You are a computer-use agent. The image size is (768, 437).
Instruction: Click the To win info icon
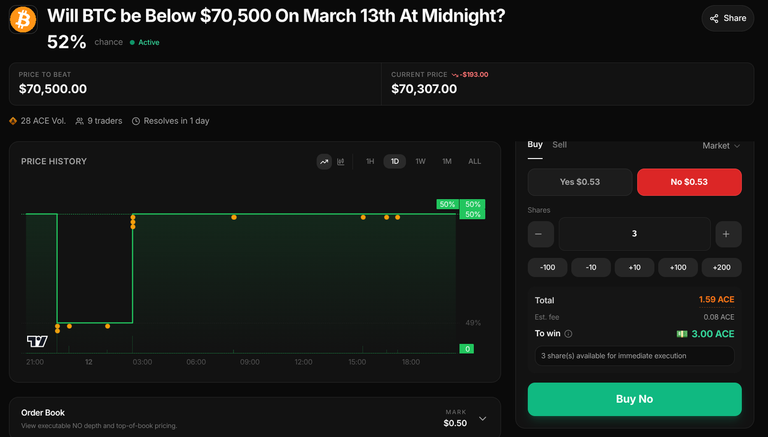(x=568, y=334)
